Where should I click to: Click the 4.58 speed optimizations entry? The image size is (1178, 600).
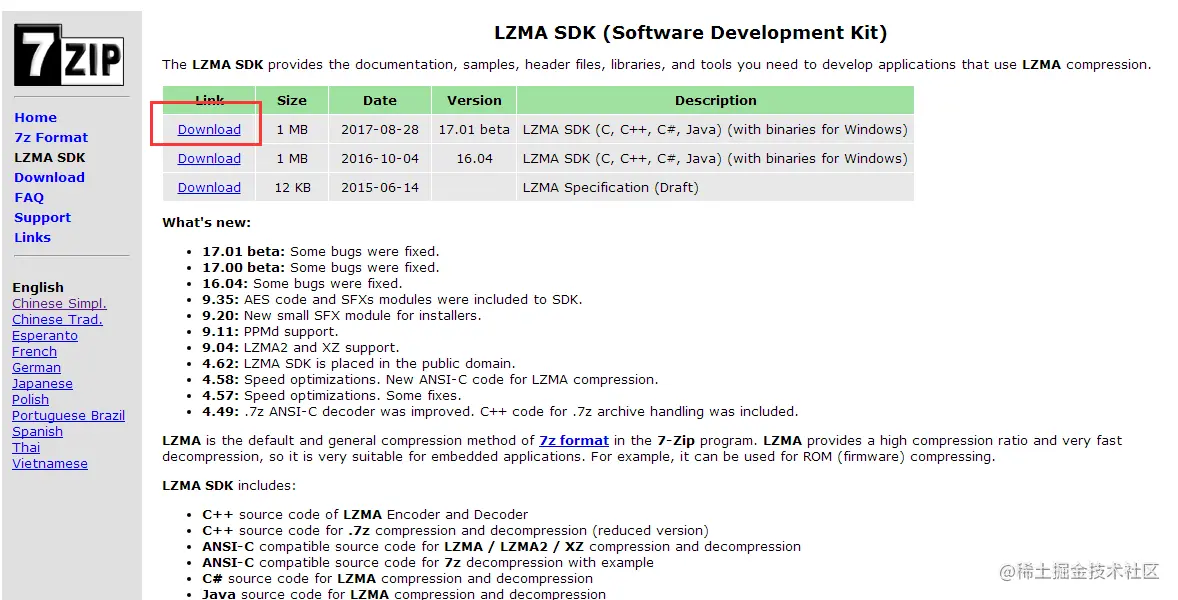(x=430, y=380)
